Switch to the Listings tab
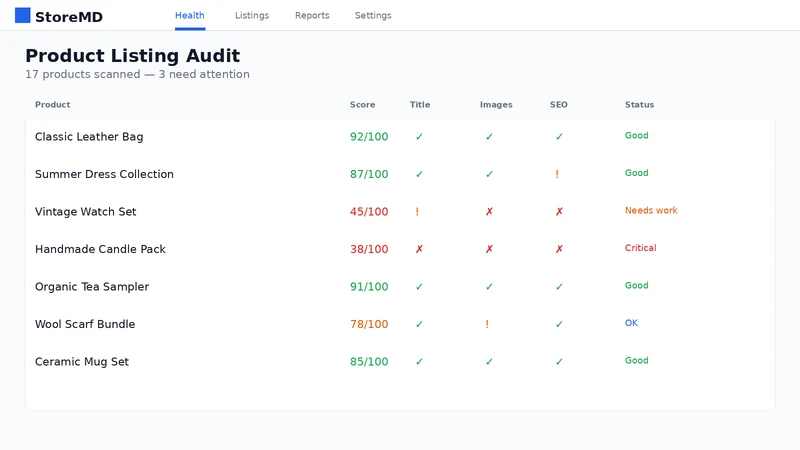The height and width of the screenshot is (450, 800). (252, 15)
